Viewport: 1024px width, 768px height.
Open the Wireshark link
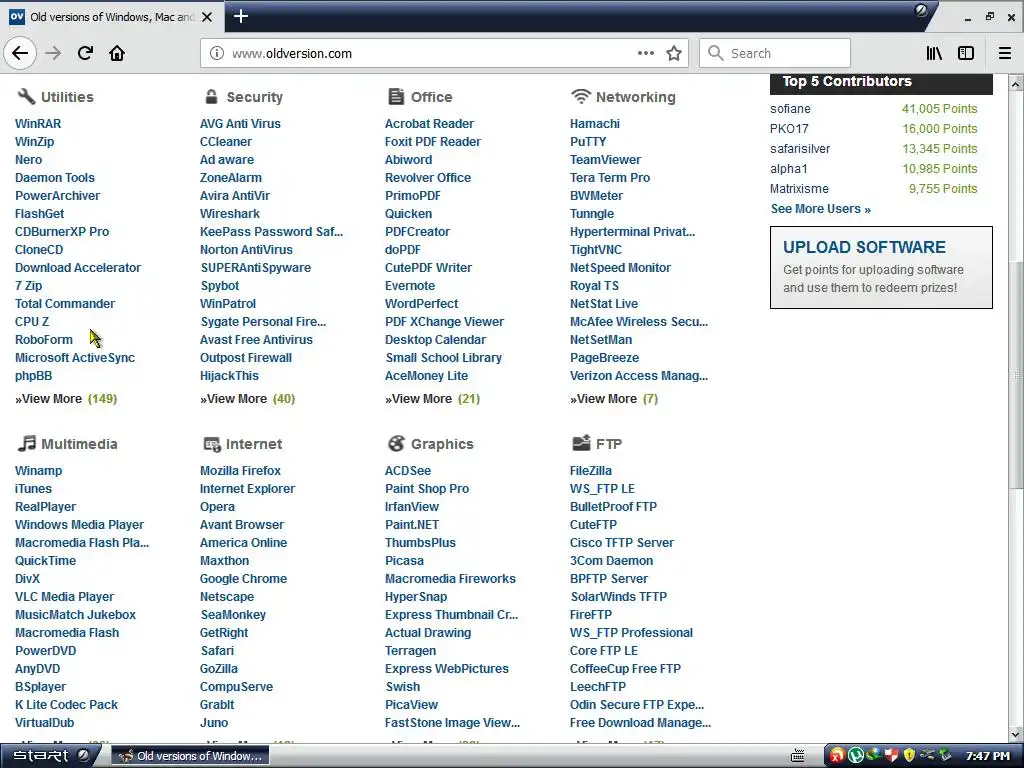[230, 214]
